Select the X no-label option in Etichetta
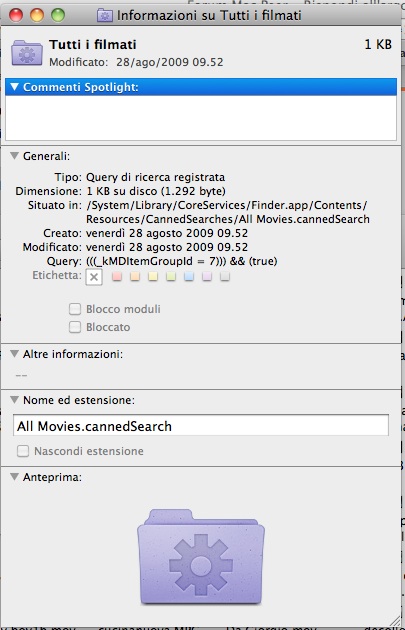This screenshot has width=405, height=630. (x=94, y=277)
